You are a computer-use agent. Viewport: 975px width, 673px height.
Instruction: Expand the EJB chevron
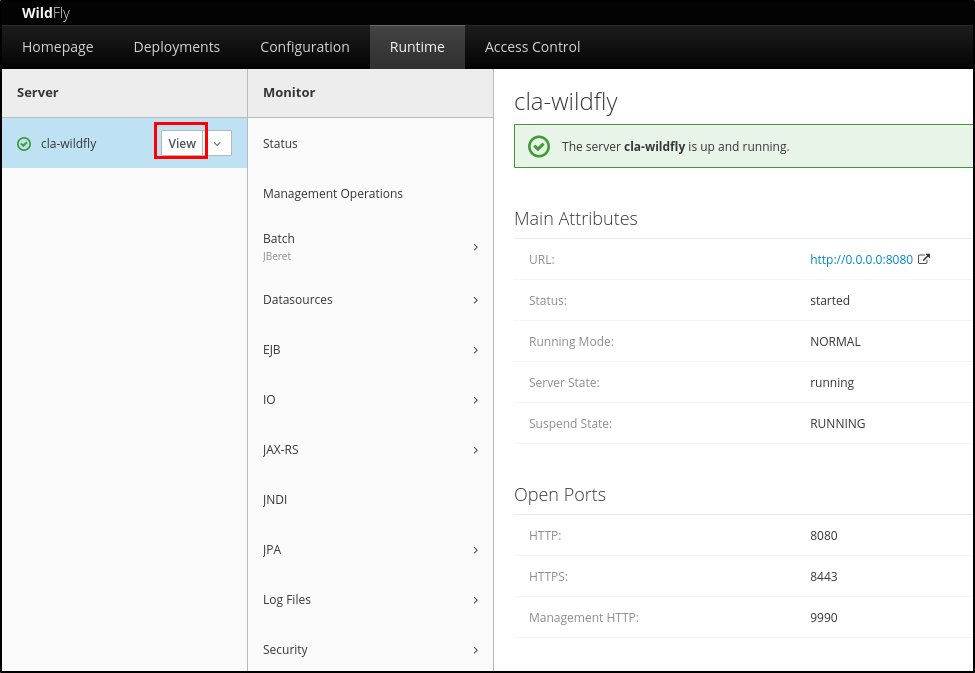(x=476, y=350)
